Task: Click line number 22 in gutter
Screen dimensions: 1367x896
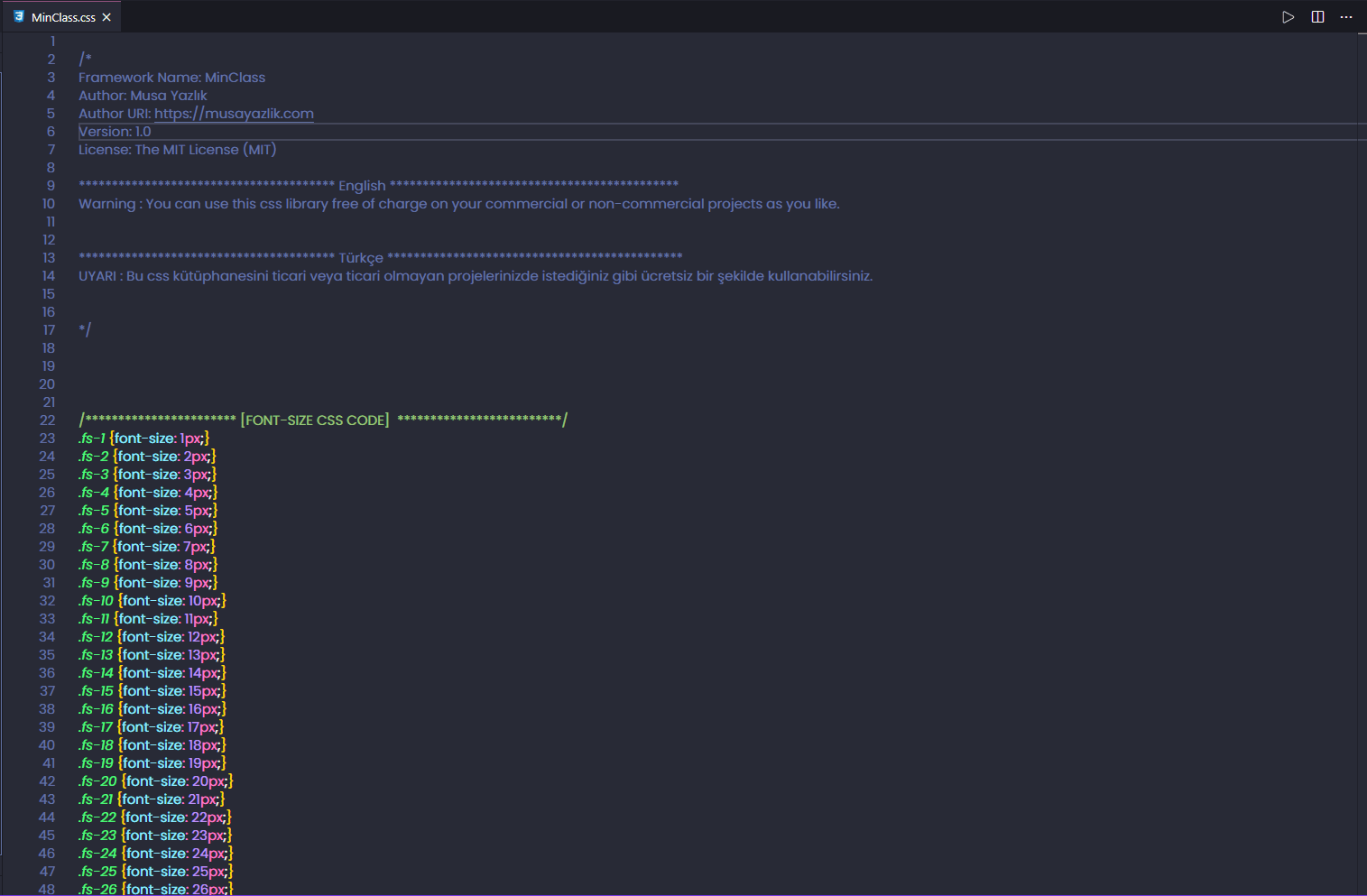Action: [48, 420]
